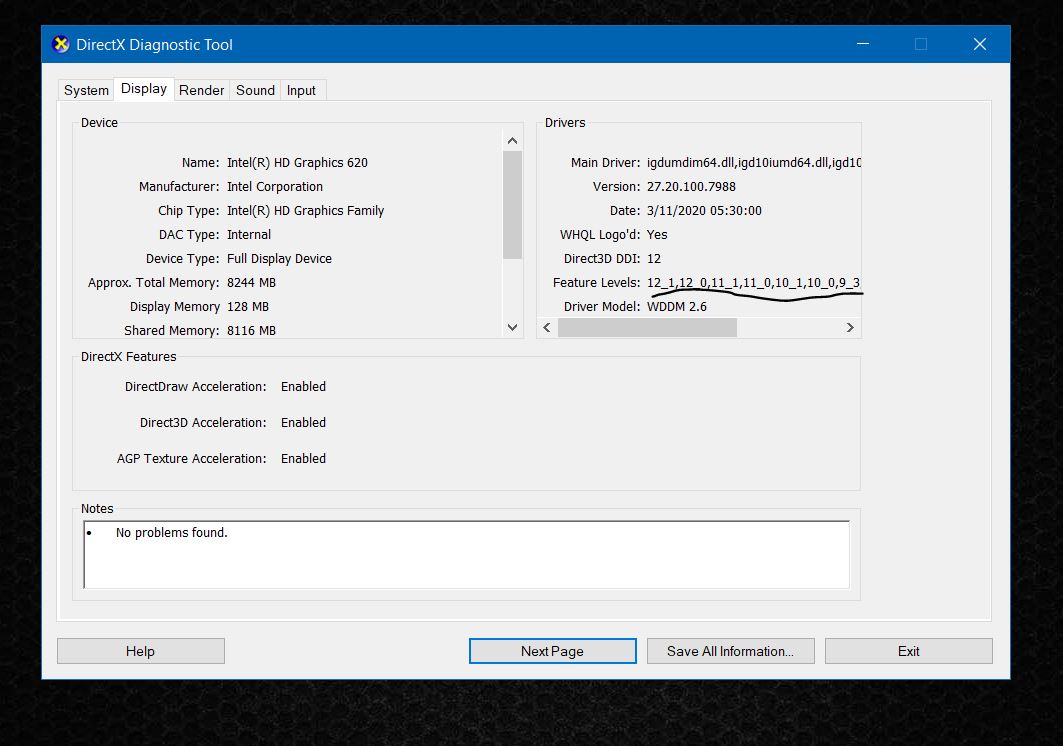Click the 'Intel Corporation' manufacturer value

pyautogui.click(x=275, y=186)
